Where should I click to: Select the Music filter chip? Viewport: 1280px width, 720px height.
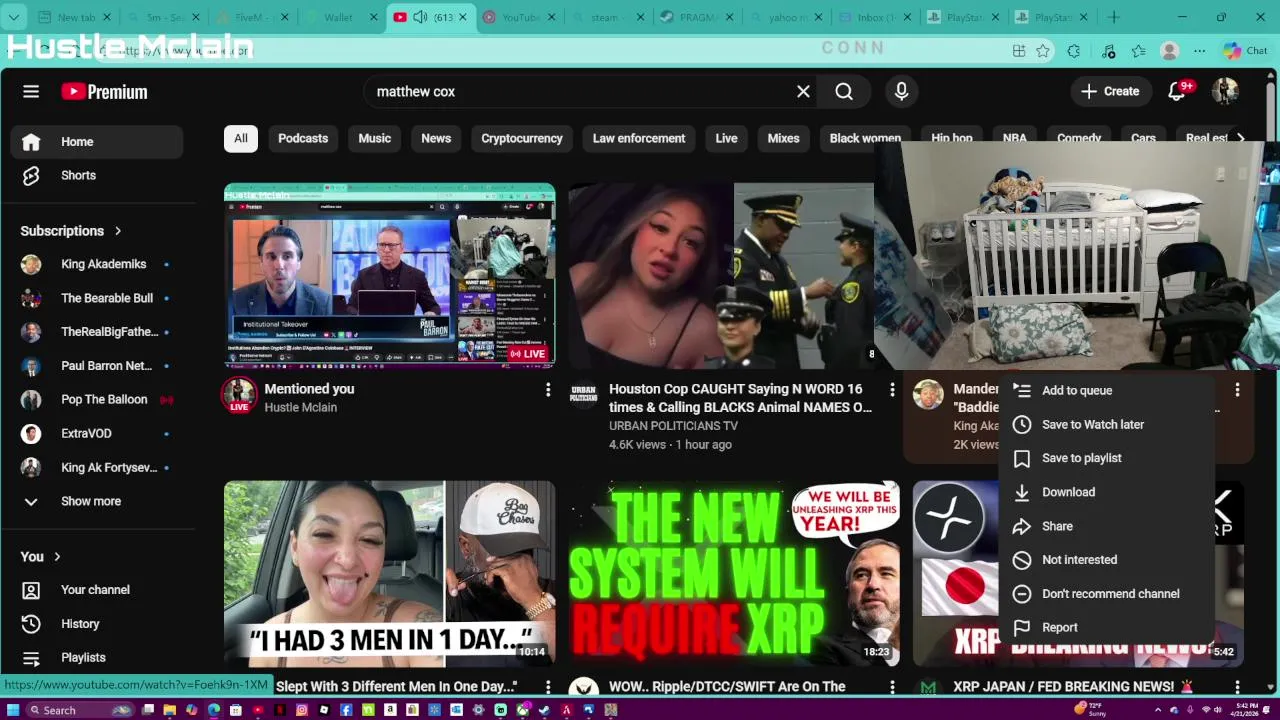(x=375, y=138)
